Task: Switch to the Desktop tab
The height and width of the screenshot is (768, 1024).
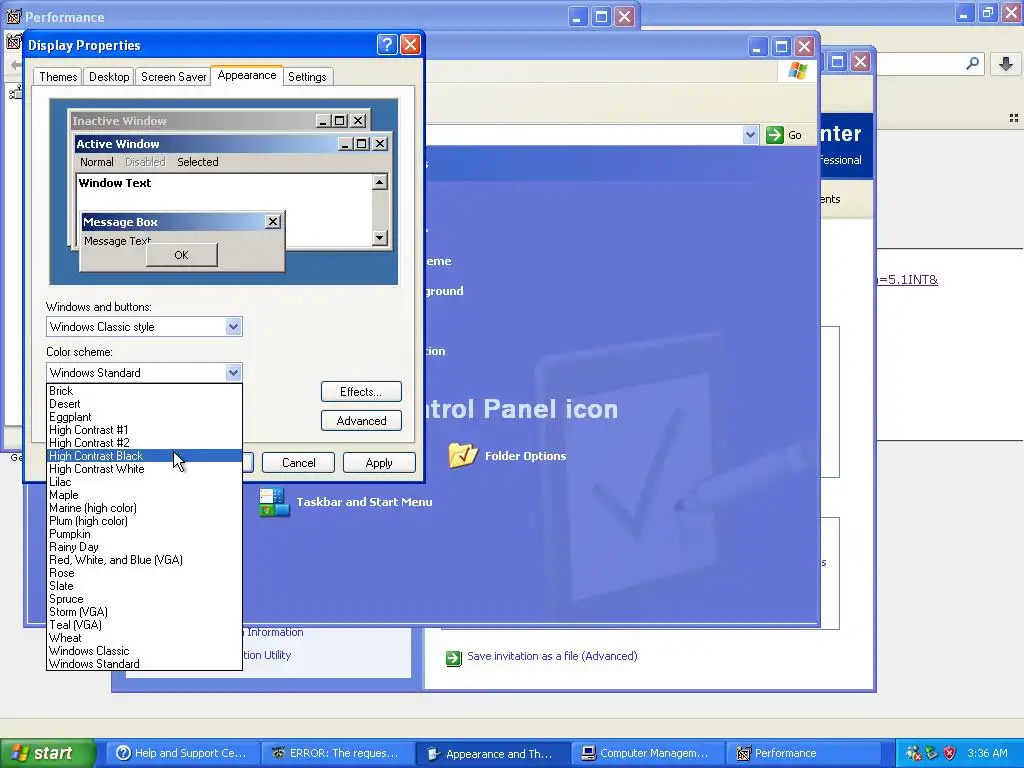Action: (x=109, y=76)
